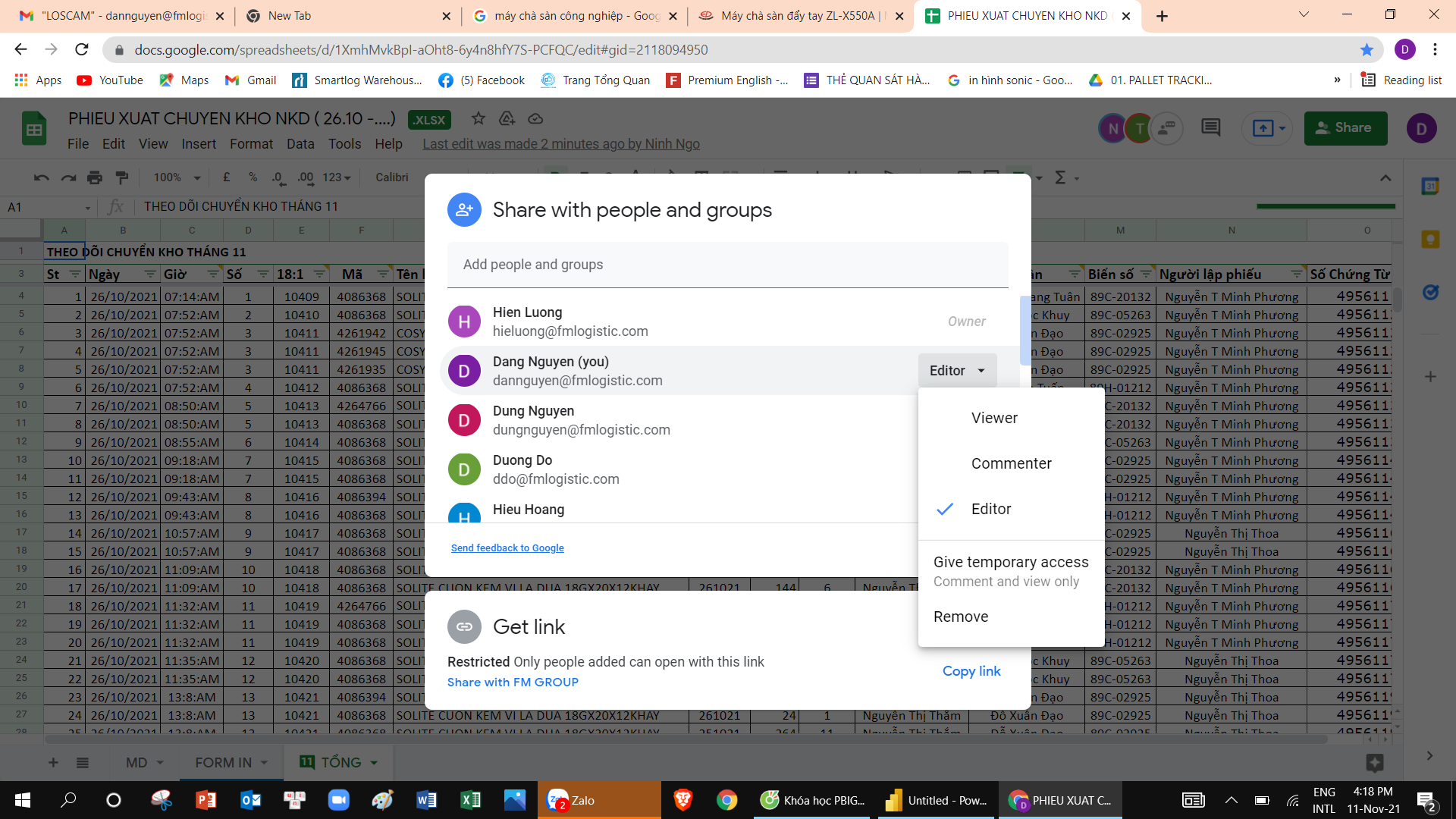1456x819 pixels.
Task: Open the all sheets list icon
Action: (83, 762)
